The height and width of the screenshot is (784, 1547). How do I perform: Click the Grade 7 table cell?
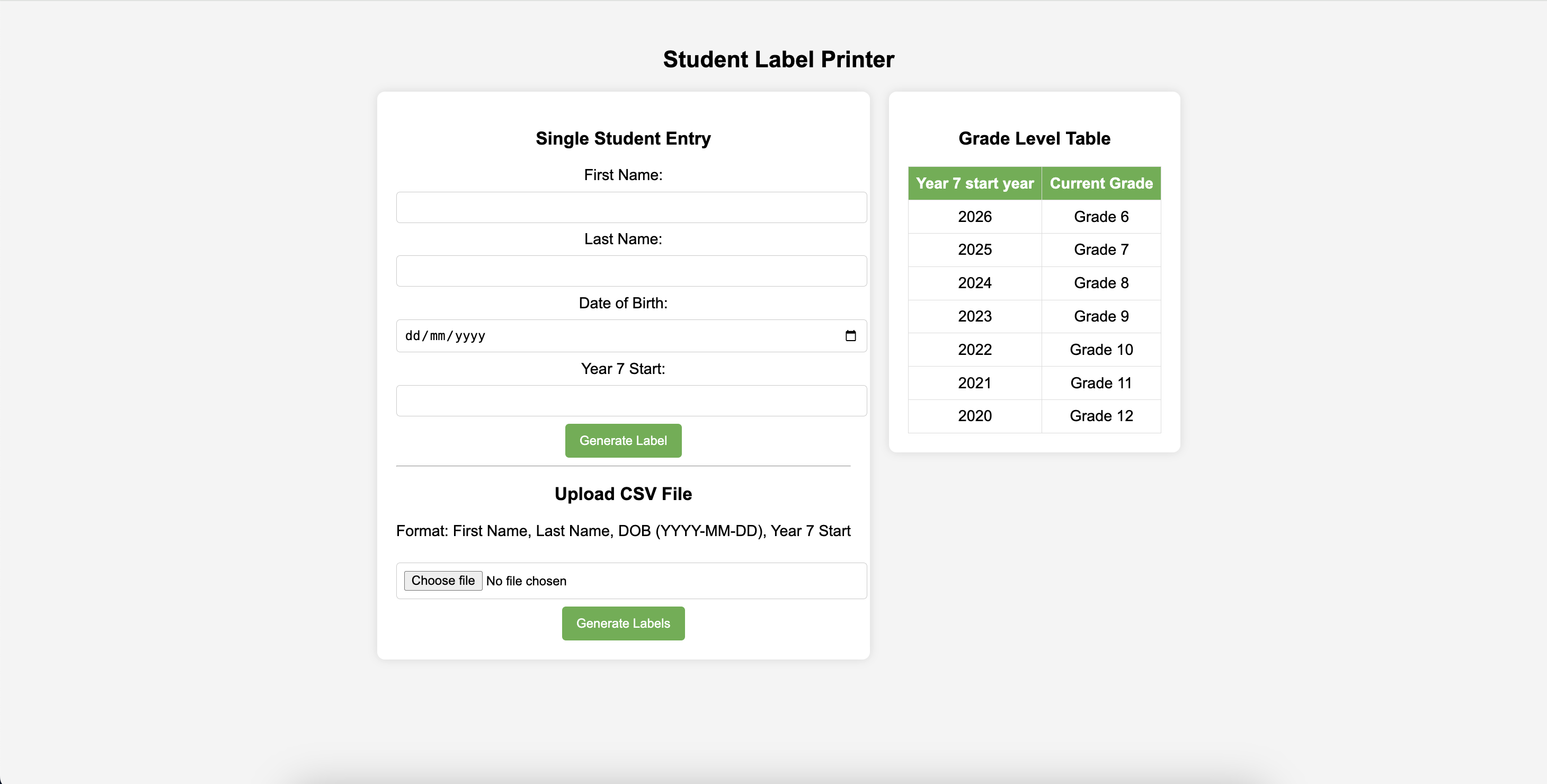tap(1101, 250)
